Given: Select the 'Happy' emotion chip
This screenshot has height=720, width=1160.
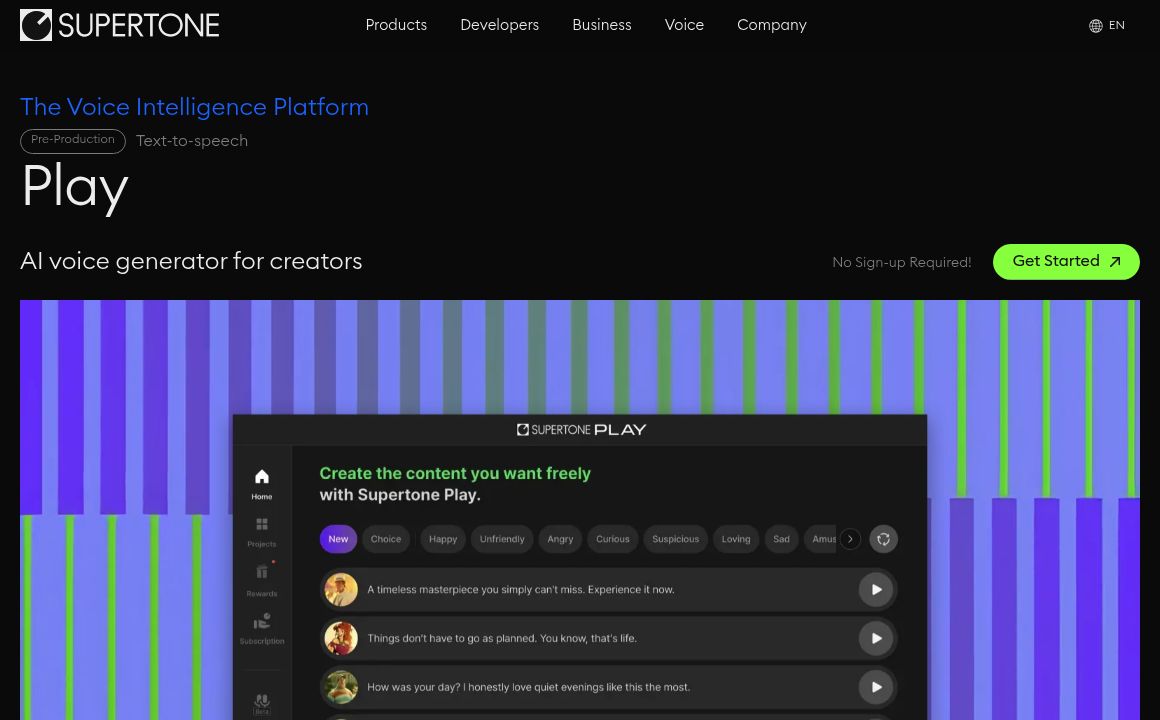Looking at the screenshot, I should pyautogui.click(x=443, y=539).
